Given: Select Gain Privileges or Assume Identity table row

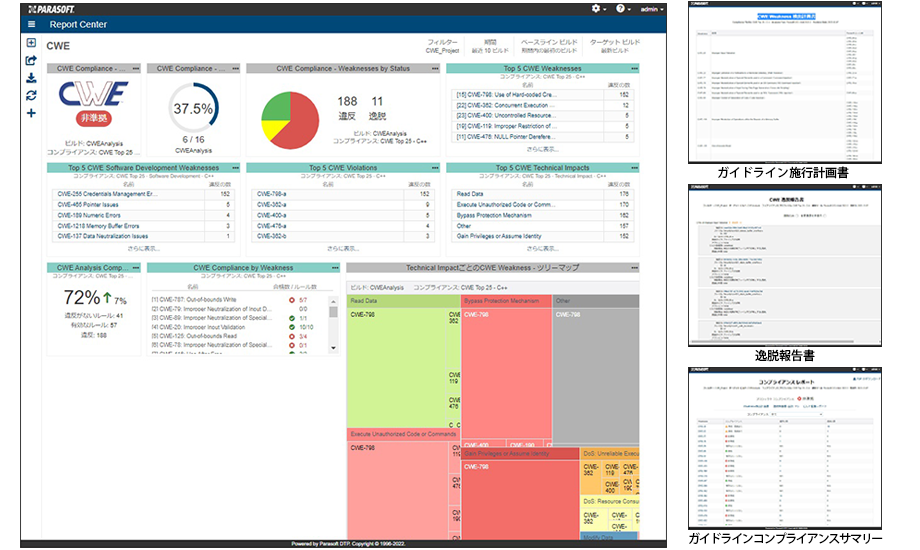Looking at the screenshot, I should click(x=542, y=236).
